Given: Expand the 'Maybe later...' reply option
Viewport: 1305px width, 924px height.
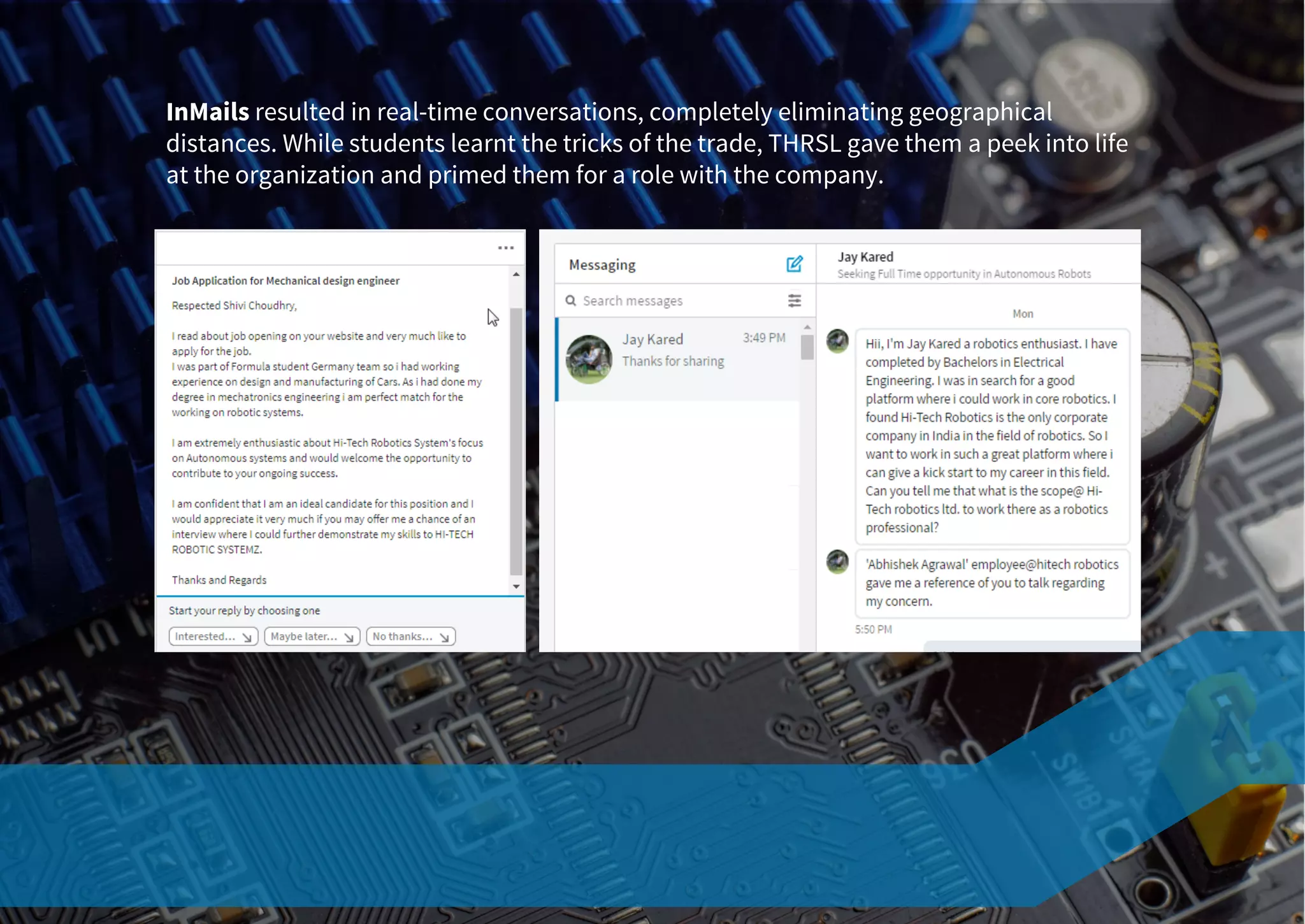Looking at the screenshot, I should [x=312, y=637].
